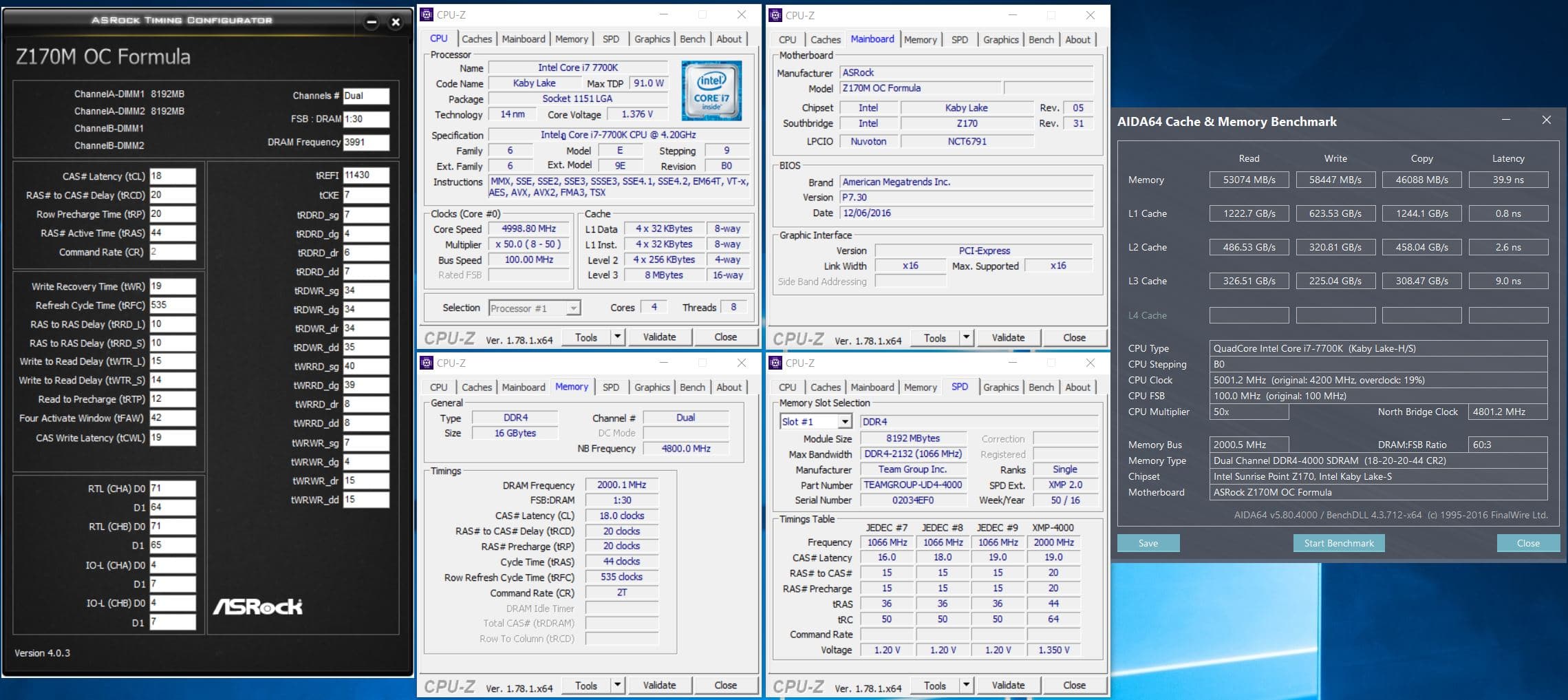1568x700 pixels.
Task: Click Memory Type DDR4-4000 SDRAM field
Action: tap(1378, 460)
